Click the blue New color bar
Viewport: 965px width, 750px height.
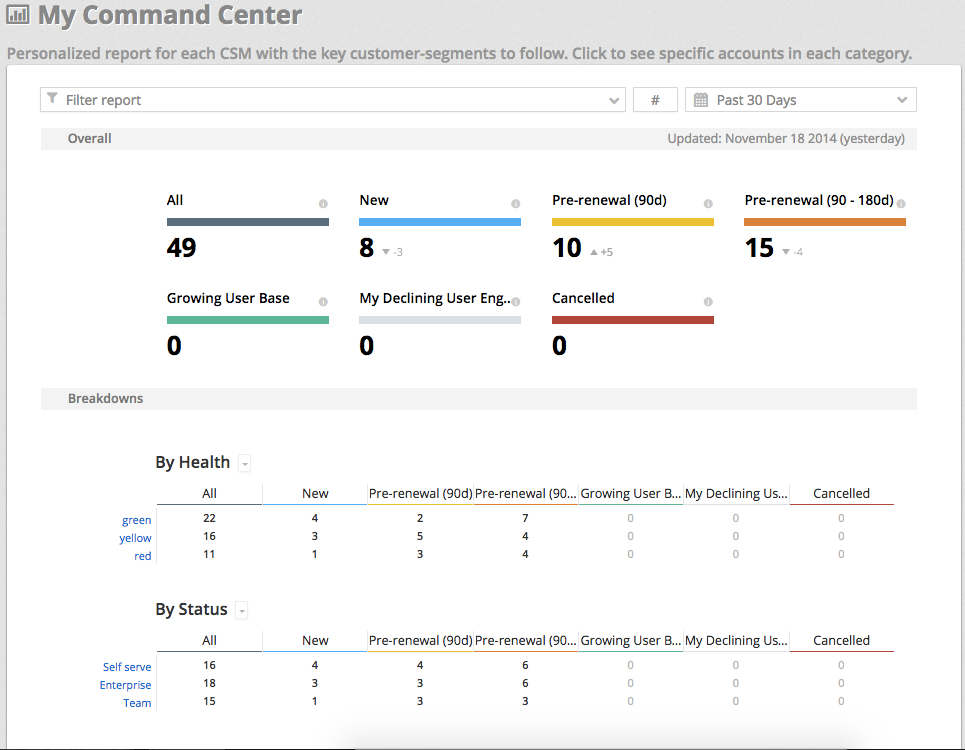pos(440,221)
